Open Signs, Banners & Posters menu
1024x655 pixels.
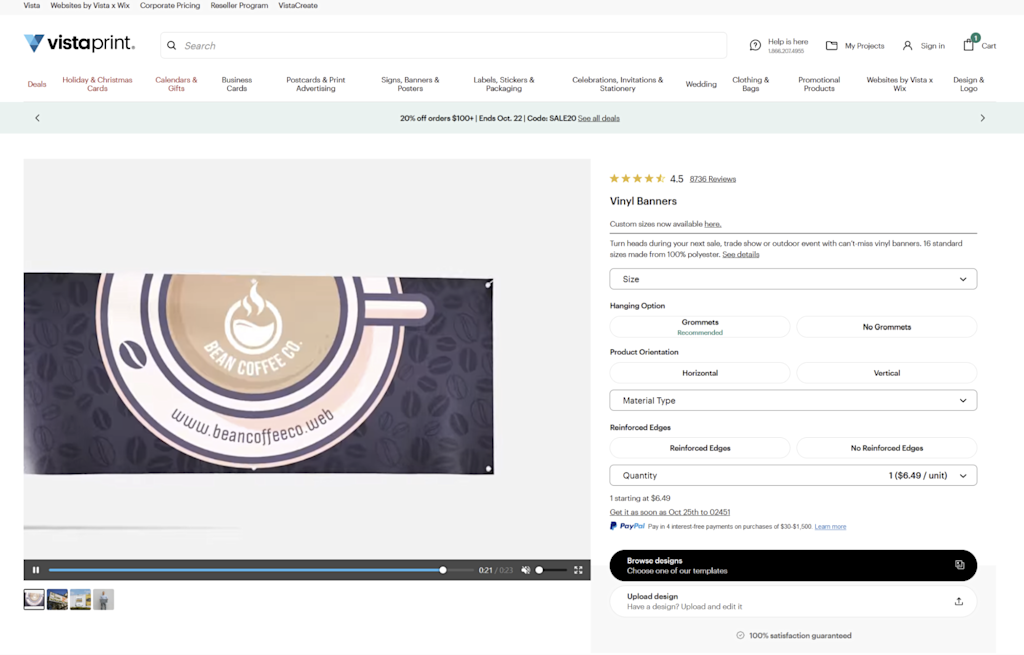coord(410,84)
